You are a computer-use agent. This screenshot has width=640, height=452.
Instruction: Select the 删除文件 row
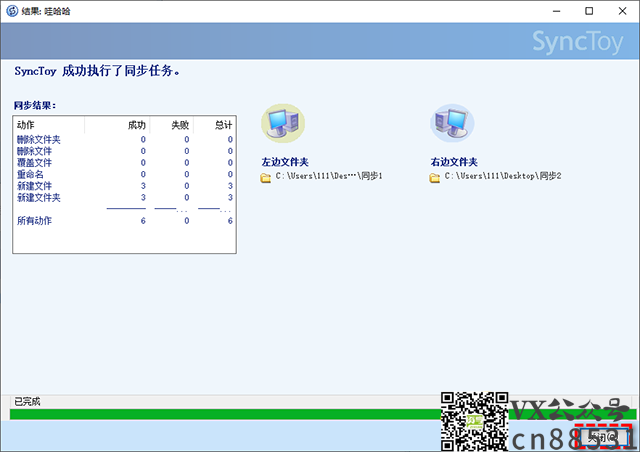pyautogui.click(x=124, y=151)
